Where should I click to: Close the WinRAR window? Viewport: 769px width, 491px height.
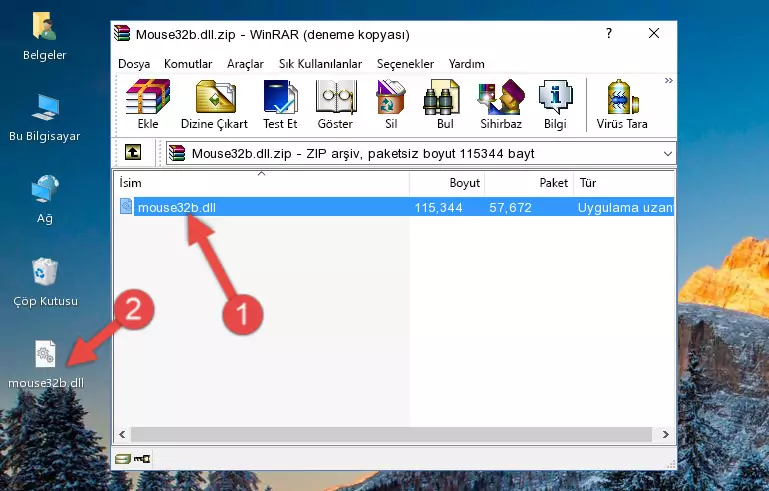(x=654, y=33)
